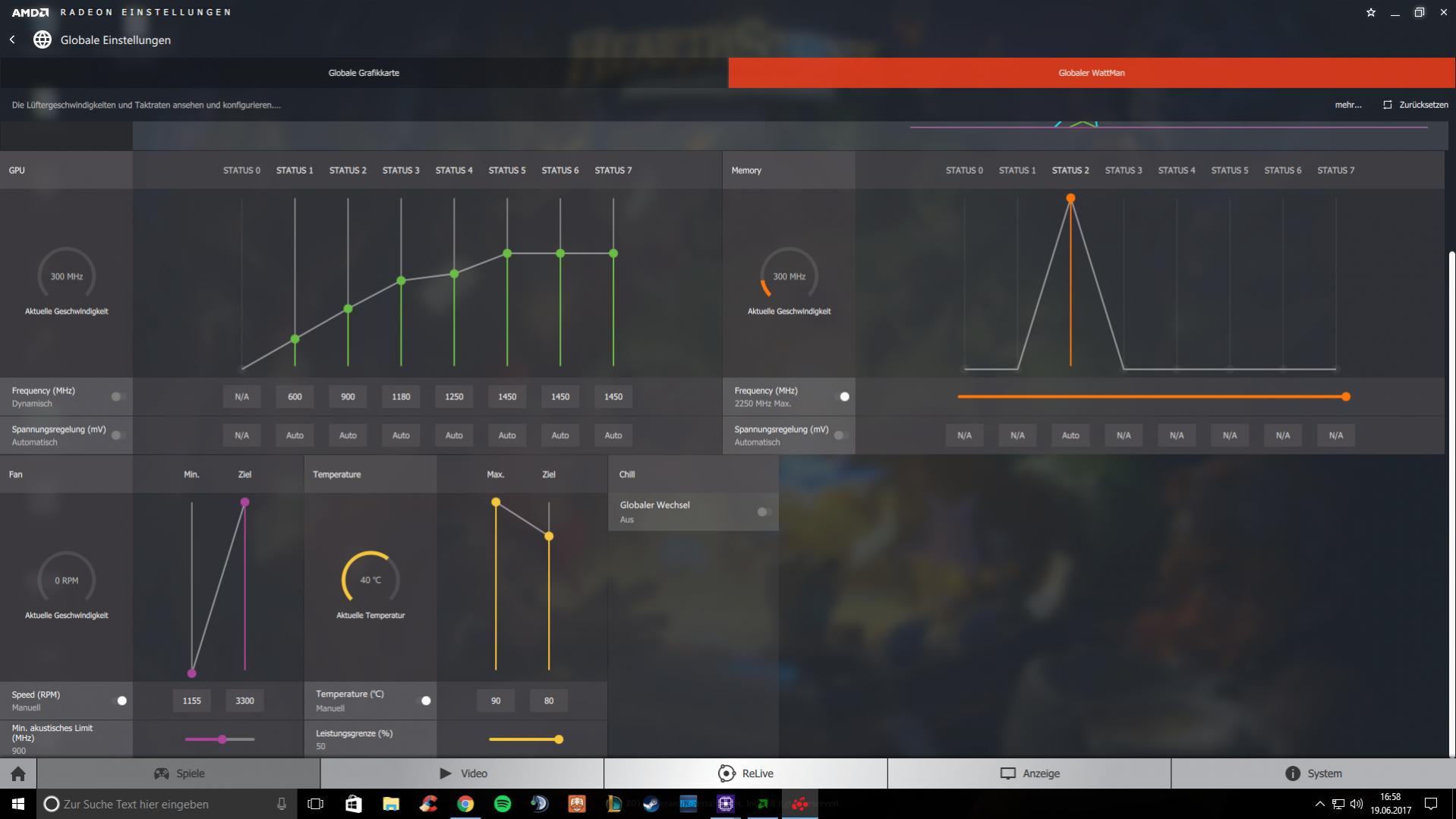This screenshot has width=1456, height=819.
Task: Select Globaler WattMan tab
Action: point(1092,73)
